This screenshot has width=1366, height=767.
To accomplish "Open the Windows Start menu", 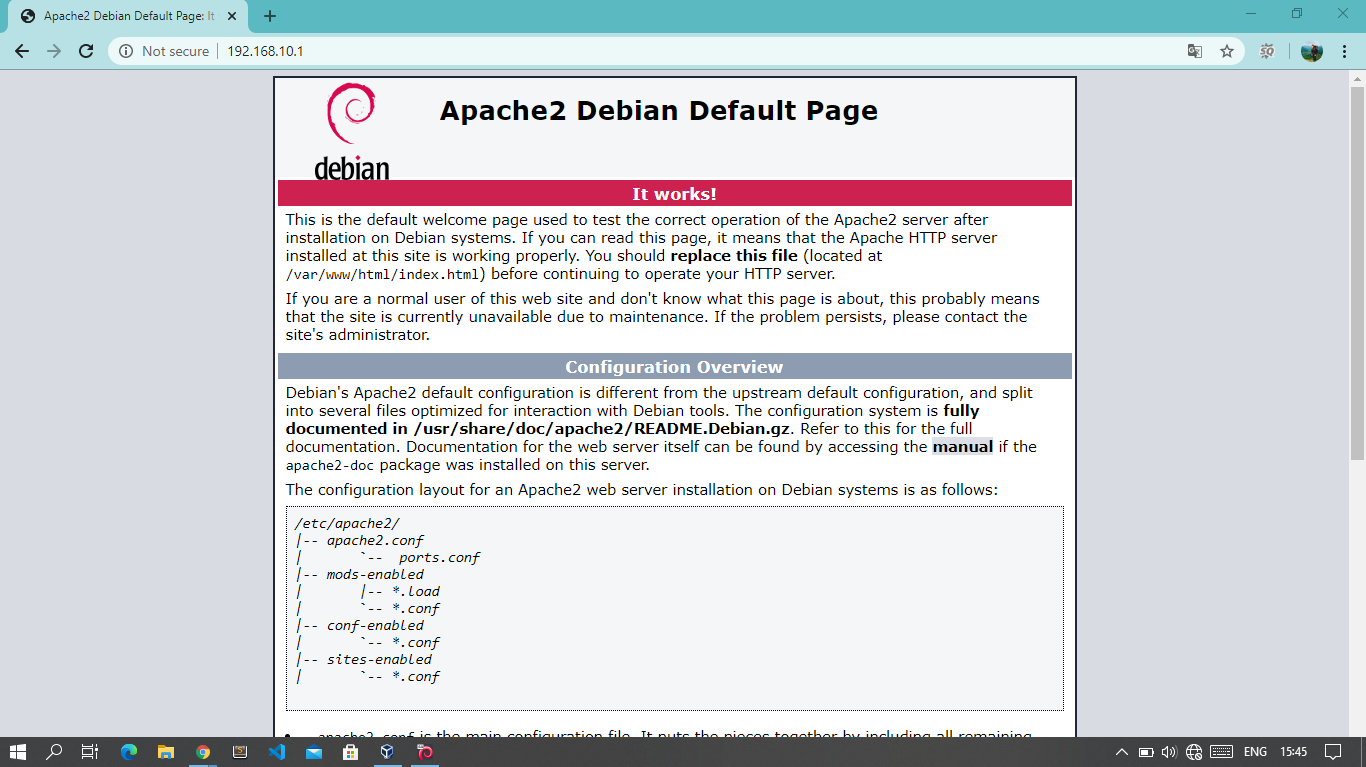I will click(x=18, y=751).
